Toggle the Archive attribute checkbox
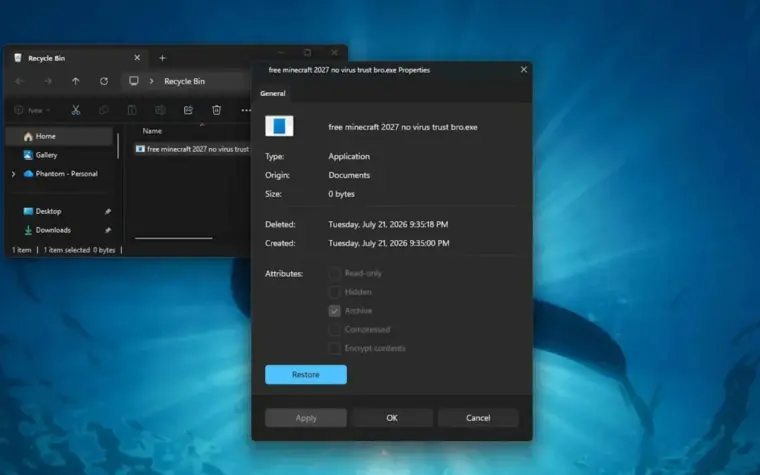 tap(334, 311)
